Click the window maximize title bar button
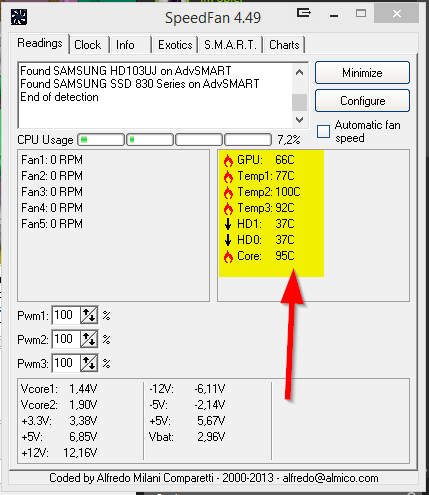Screen dimensions: 429x495 (361, 14)
